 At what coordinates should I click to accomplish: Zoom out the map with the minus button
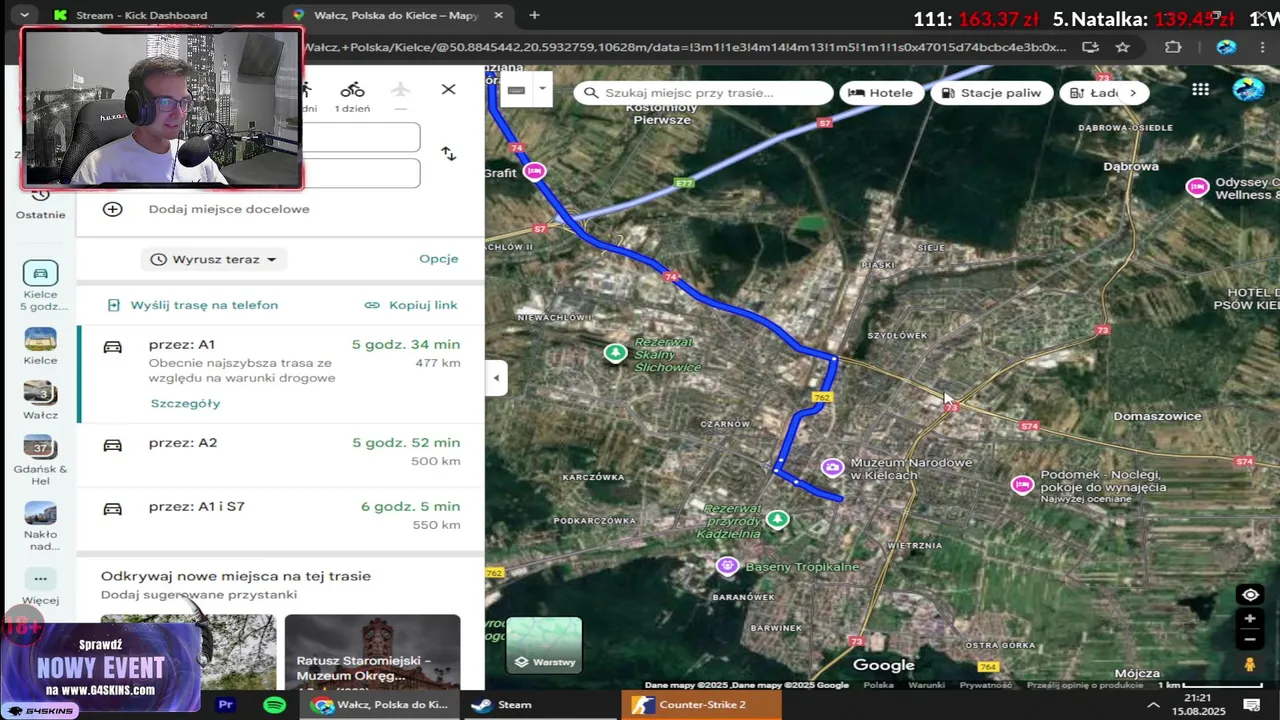[x=1250, y=640]
